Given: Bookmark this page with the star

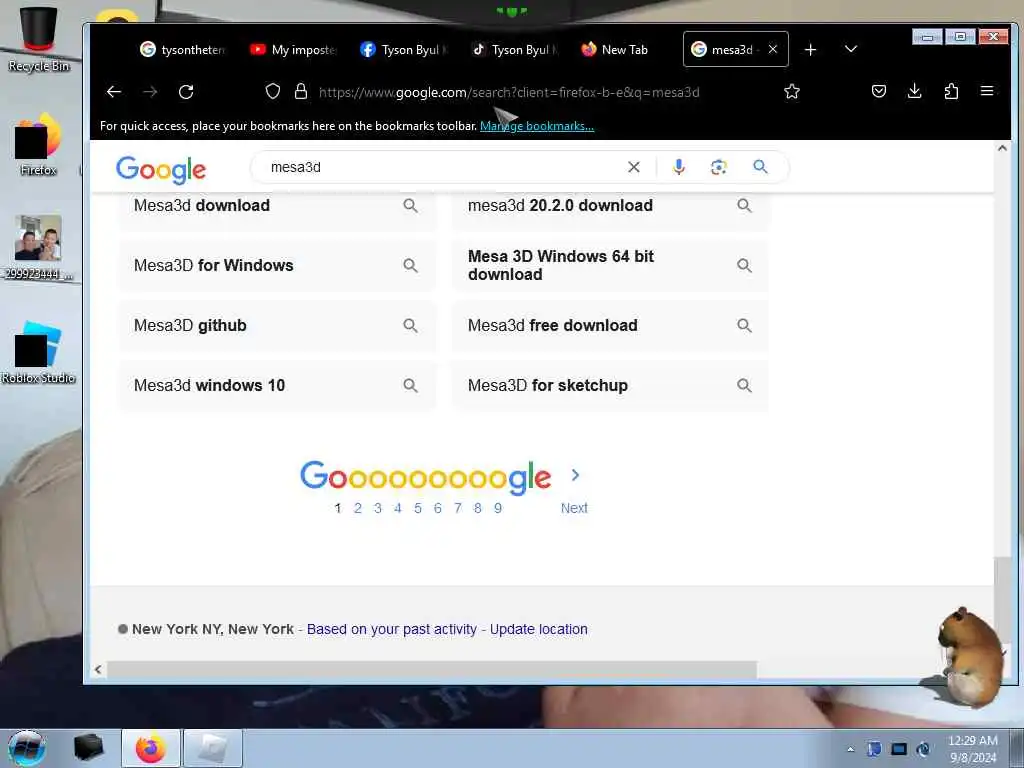Looking at the screenshot, I should pyautogui.click(x=792, y=91).
